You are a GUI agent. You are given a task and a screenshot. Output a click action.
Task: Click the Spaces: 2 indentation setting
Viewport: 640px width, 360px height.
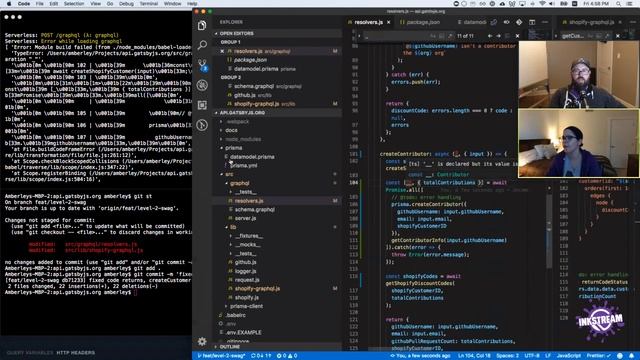click(507, 356)
